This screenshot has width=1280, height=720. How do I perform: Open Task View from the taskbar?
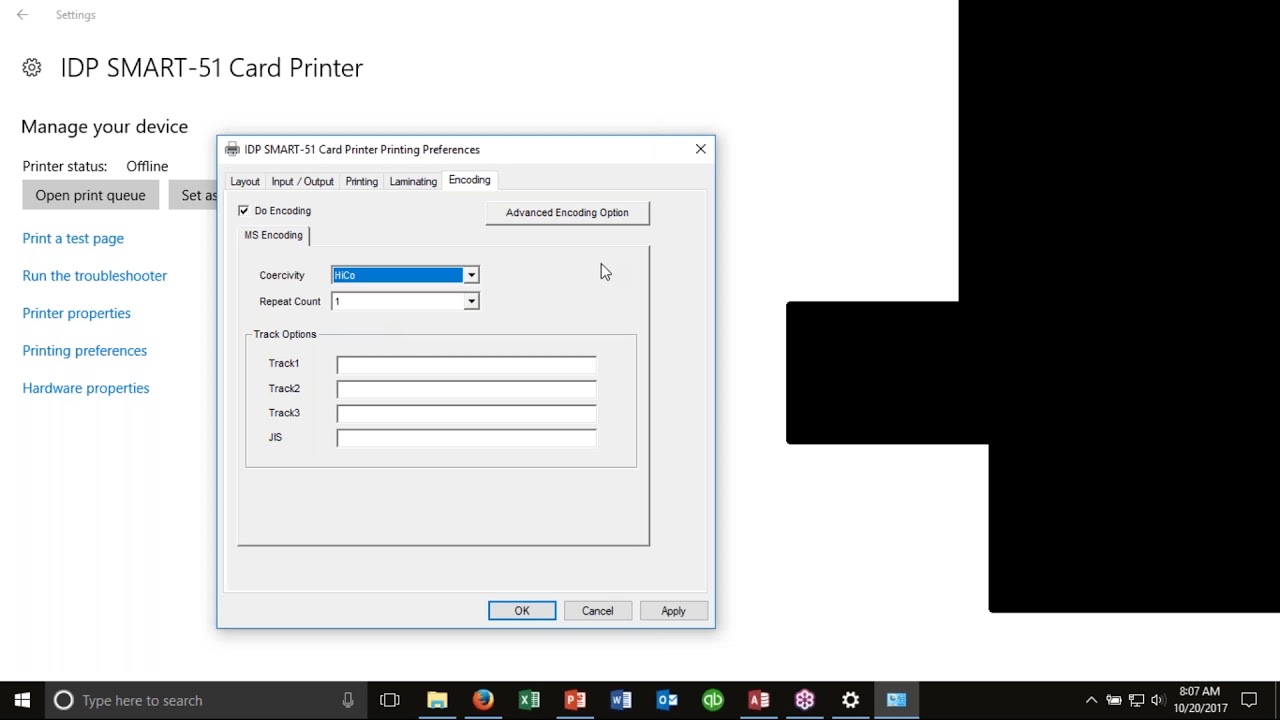tap(390, 700)
